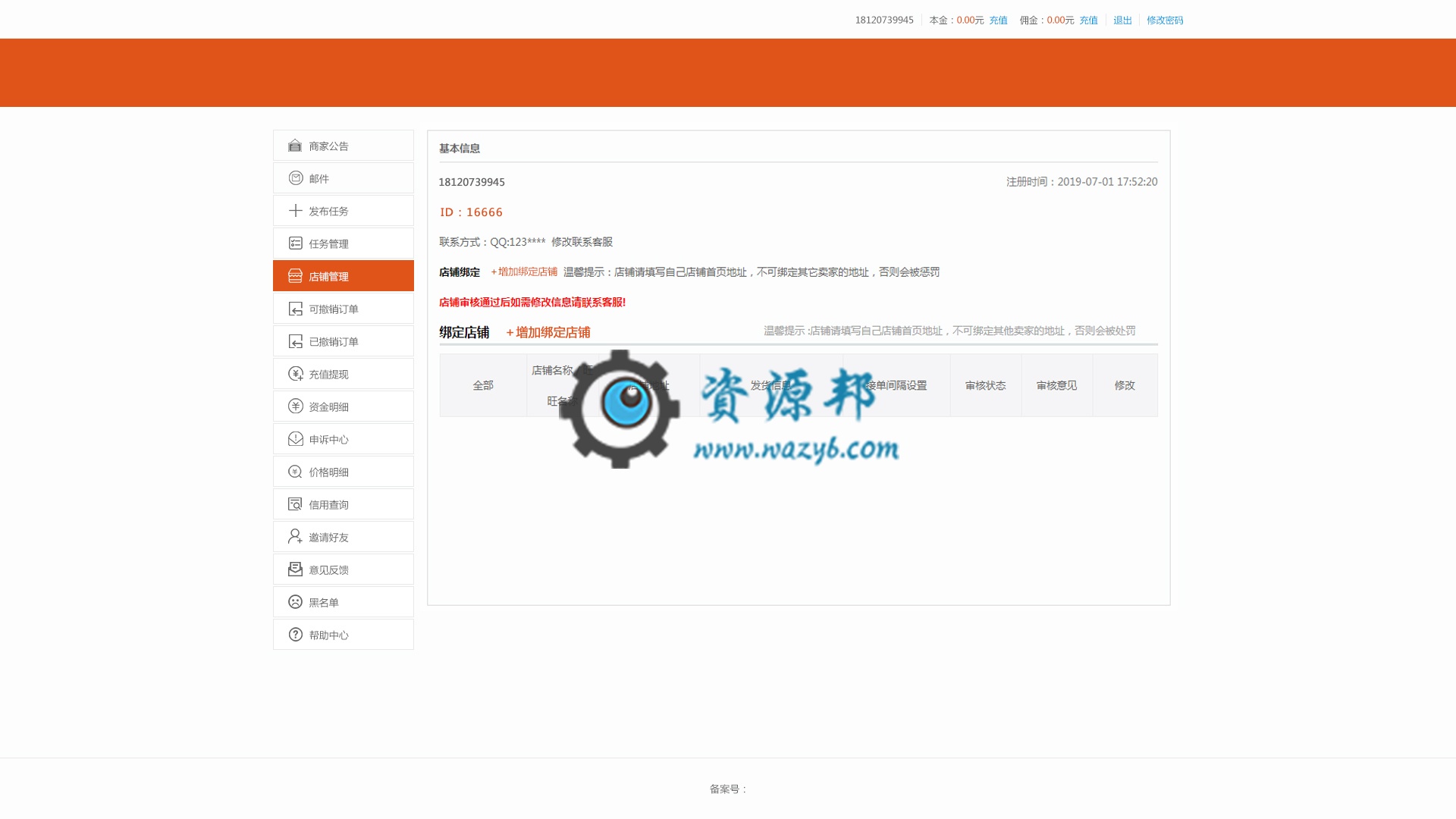This screenshot has height=819, width=1456.
Task: Click the 意见反馈 envelope icon
Action: (295, 570)
